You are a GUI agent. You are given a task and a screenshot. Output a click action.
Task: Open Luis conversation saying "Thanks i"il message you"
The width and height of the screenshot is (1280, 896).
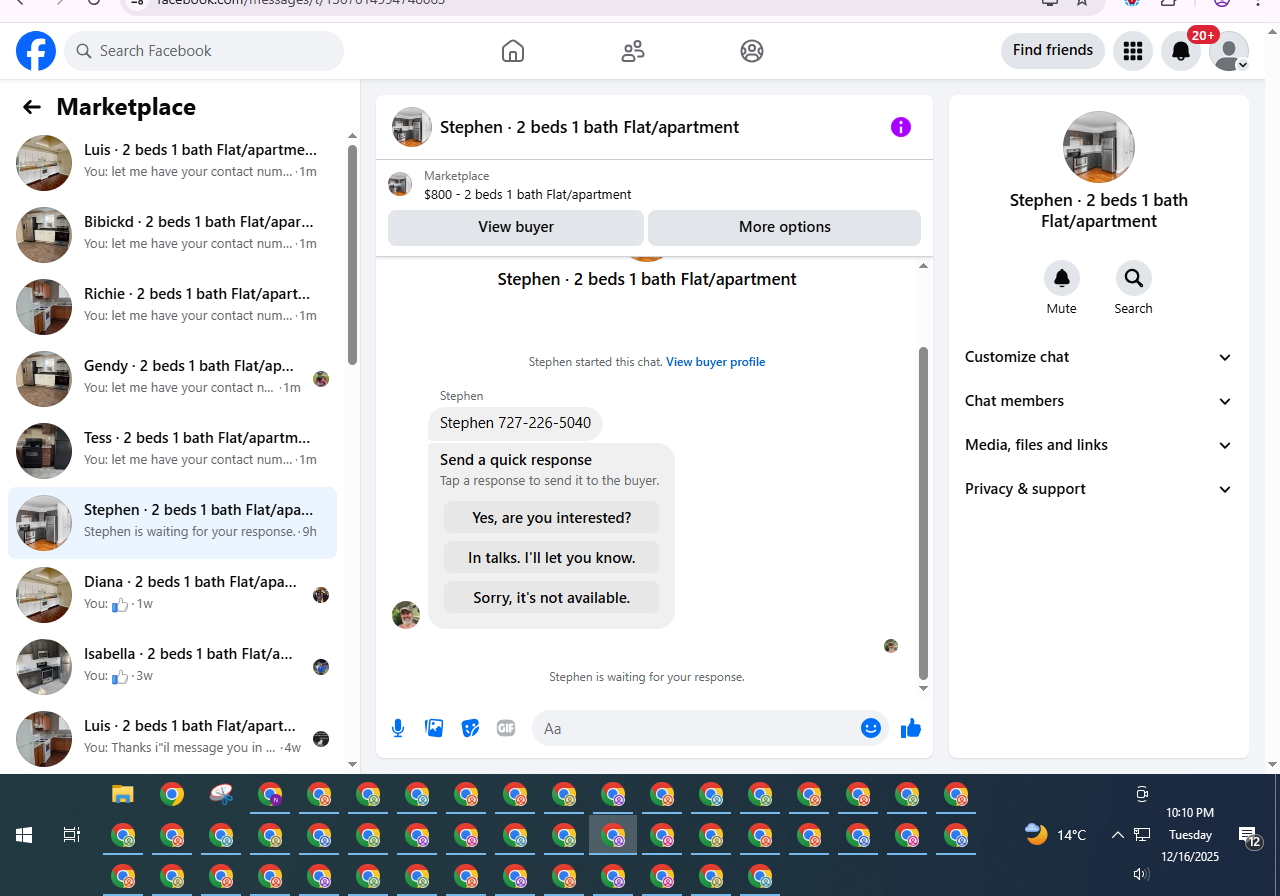pos(172,738)
